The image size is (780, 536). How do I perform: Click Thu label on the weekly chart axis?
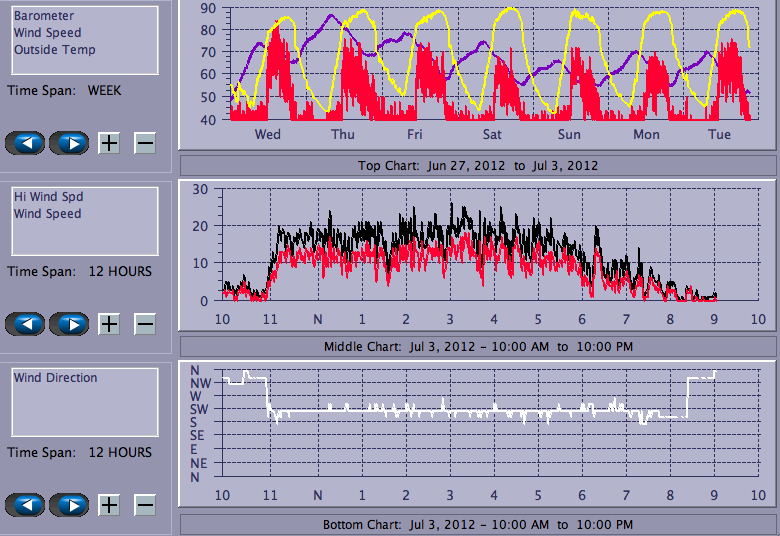(x=342, y=134)
